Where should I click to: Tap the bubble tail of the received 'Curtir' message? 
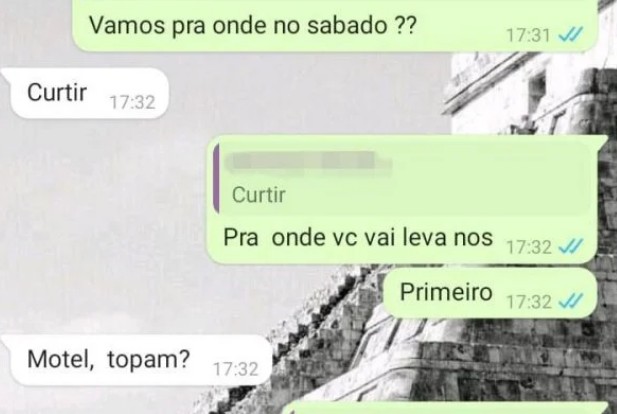click(6, 74)
